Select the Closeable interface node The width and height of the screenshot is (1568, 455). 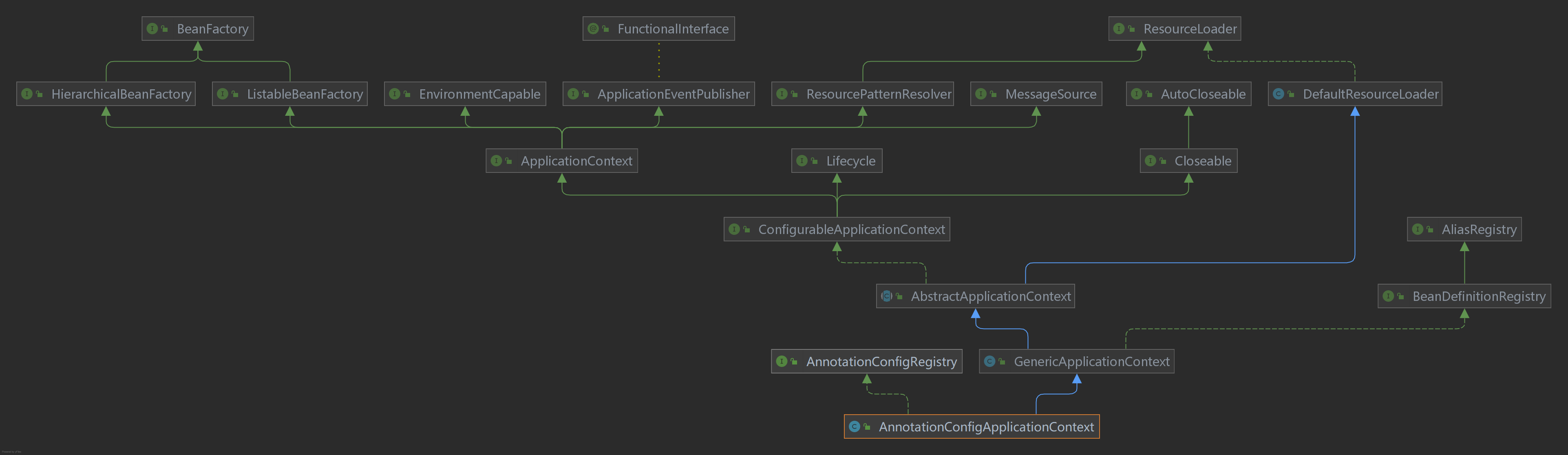pyautogui.click(x=1189, y=161)
